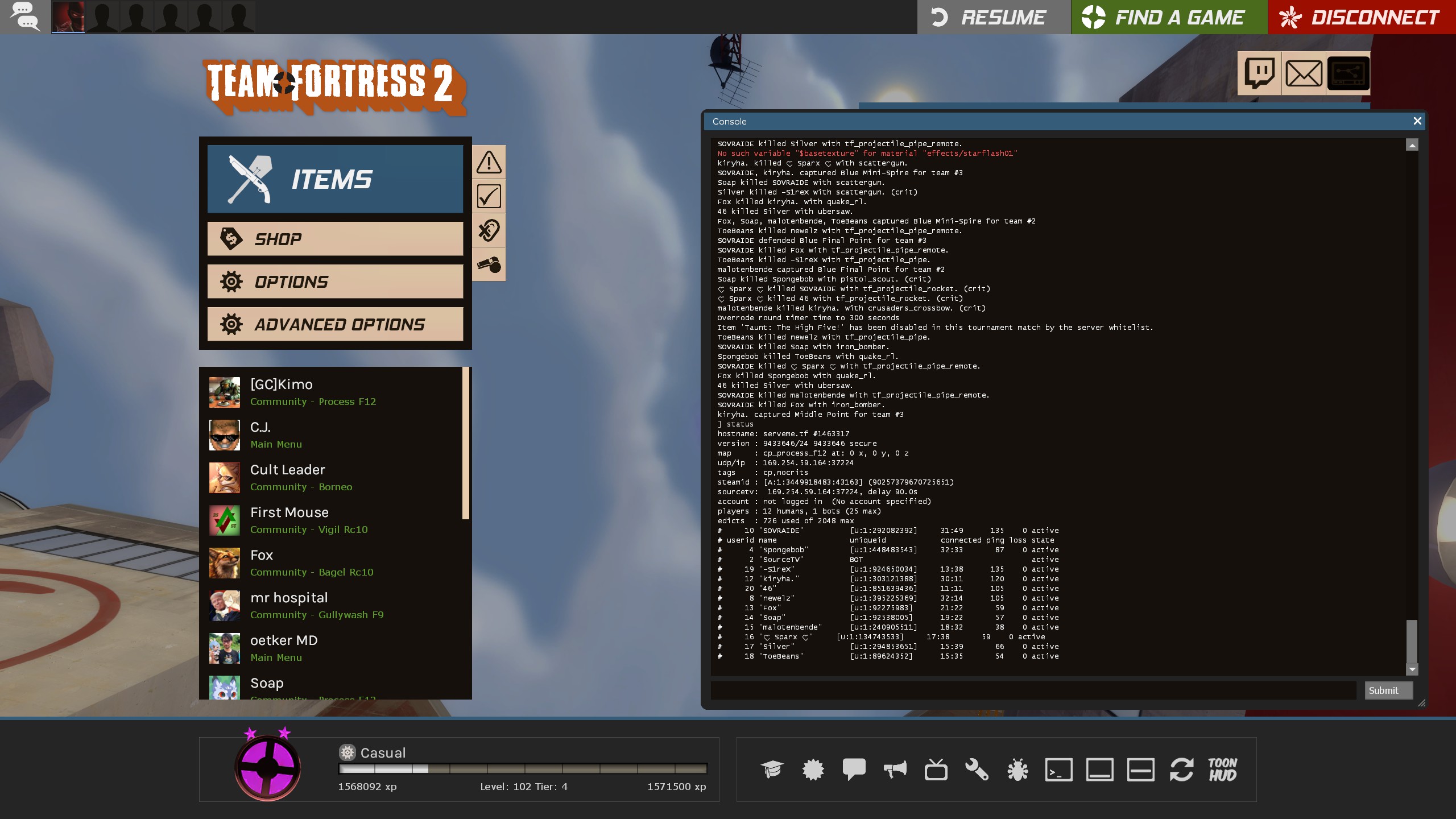Click the graduation cap training icon
The height and width of the screenshot is (819, 1456).
pos(772,770)
